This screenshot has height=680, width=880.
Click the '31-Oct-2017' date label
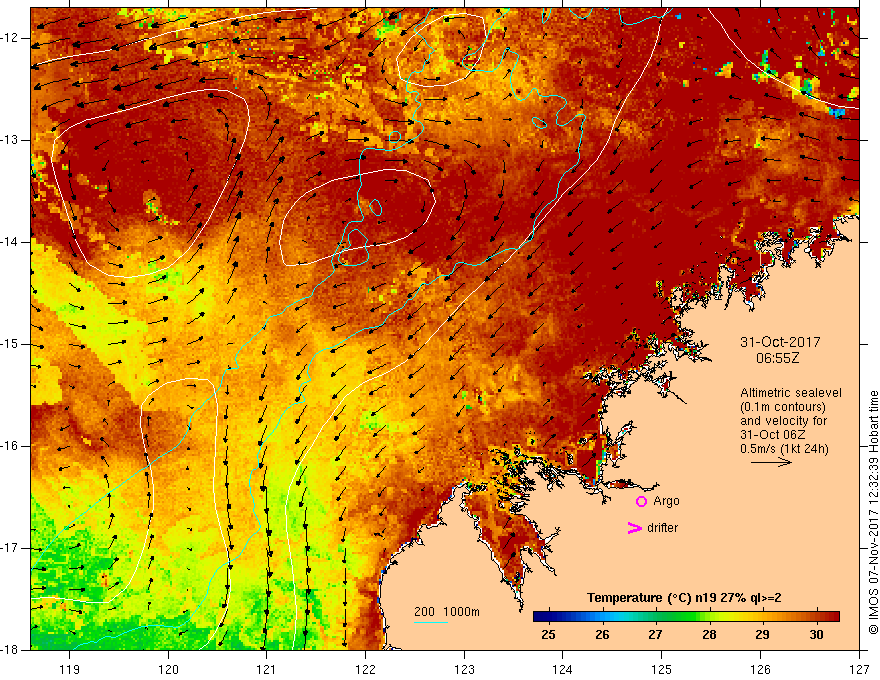pyautogui.click(x=780, y=342)
